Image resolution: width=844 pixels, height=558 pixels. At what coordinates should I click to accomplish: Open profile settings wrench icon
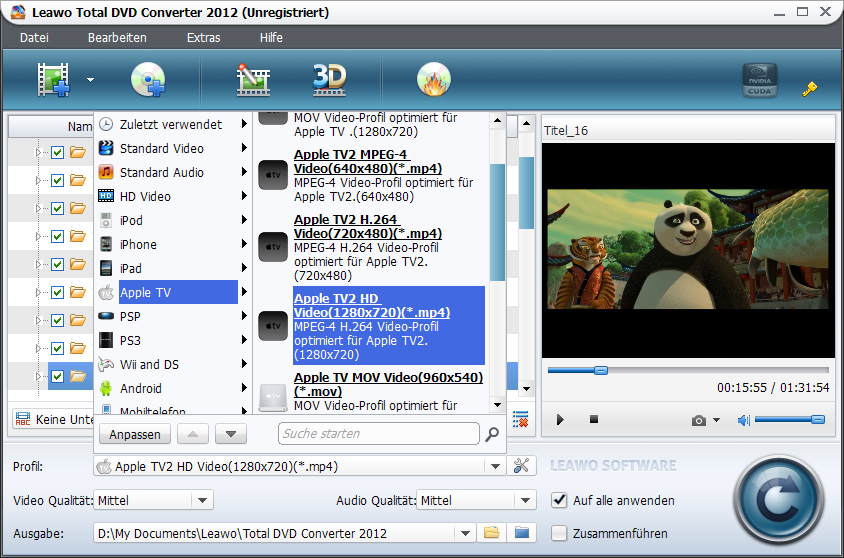click(x=521, y=465)
